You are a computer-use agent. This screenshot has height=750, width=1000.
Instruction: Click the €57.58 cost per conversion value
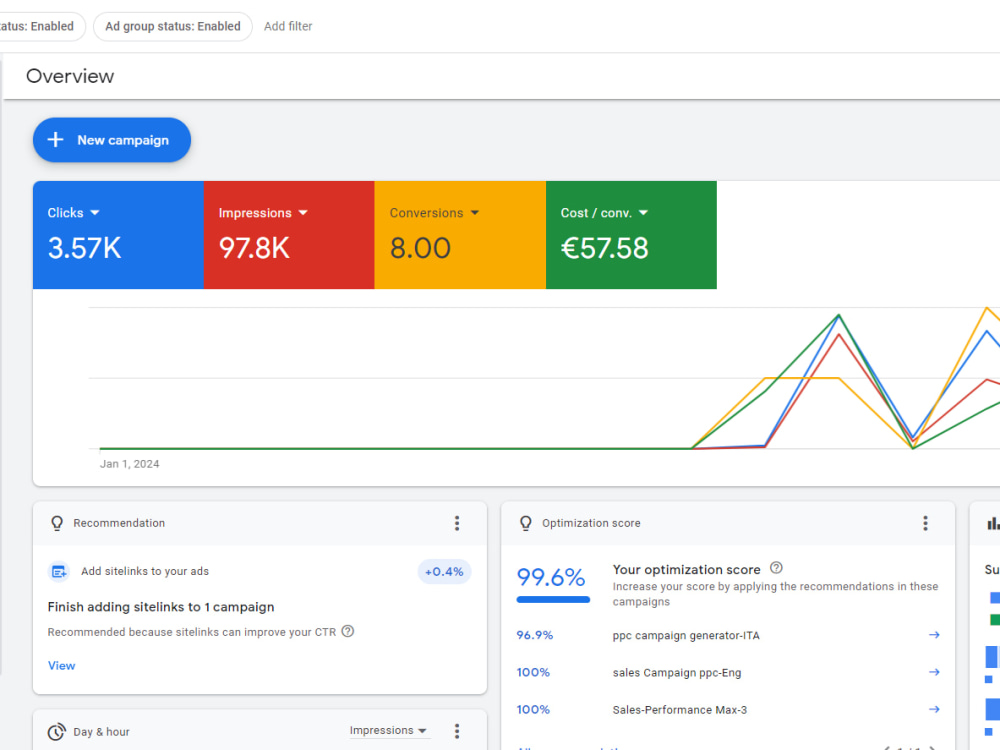[x=604, y=248]
